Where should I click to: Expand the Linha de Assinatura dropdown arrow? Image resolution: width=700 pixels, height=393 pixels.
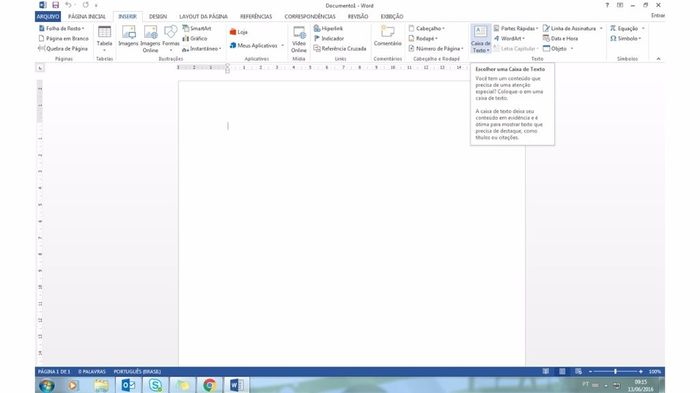(x=601, y=28)
